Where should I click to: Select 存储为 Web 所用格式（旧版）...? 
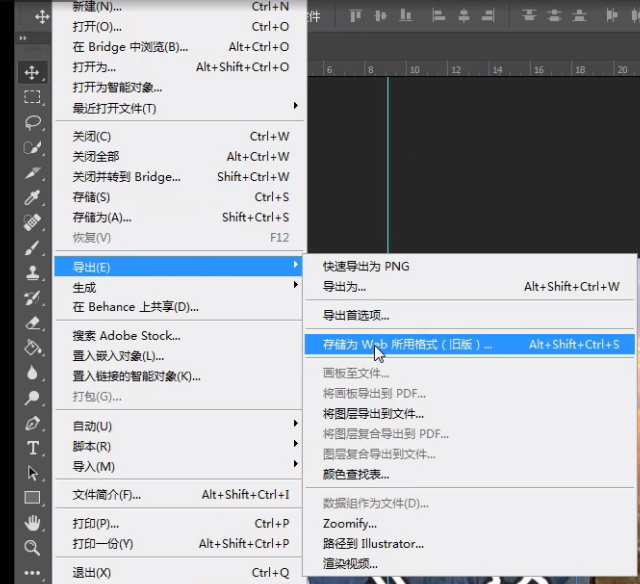pos(470,344)
